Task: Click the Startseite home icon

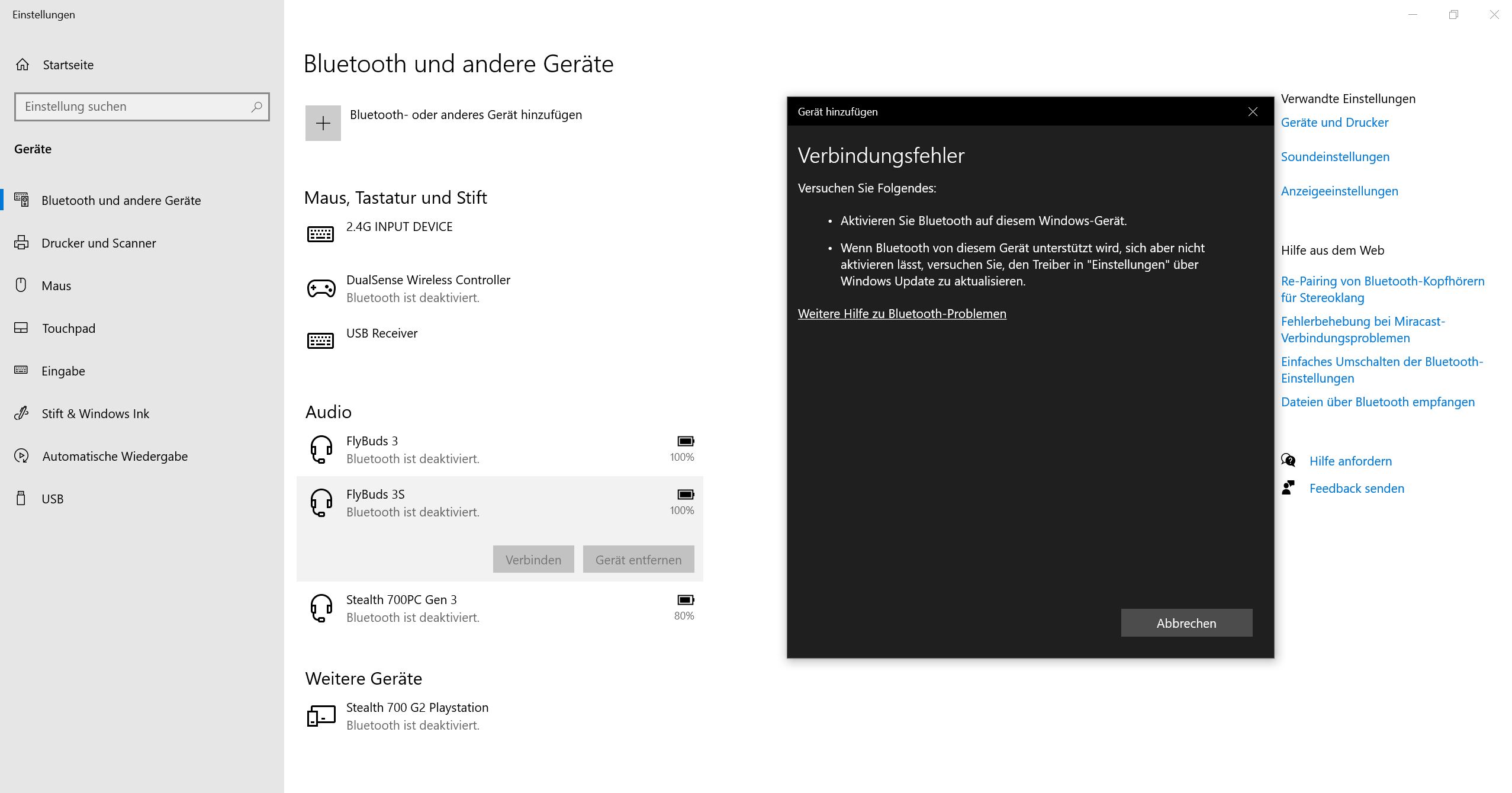Action: point(22,65)
